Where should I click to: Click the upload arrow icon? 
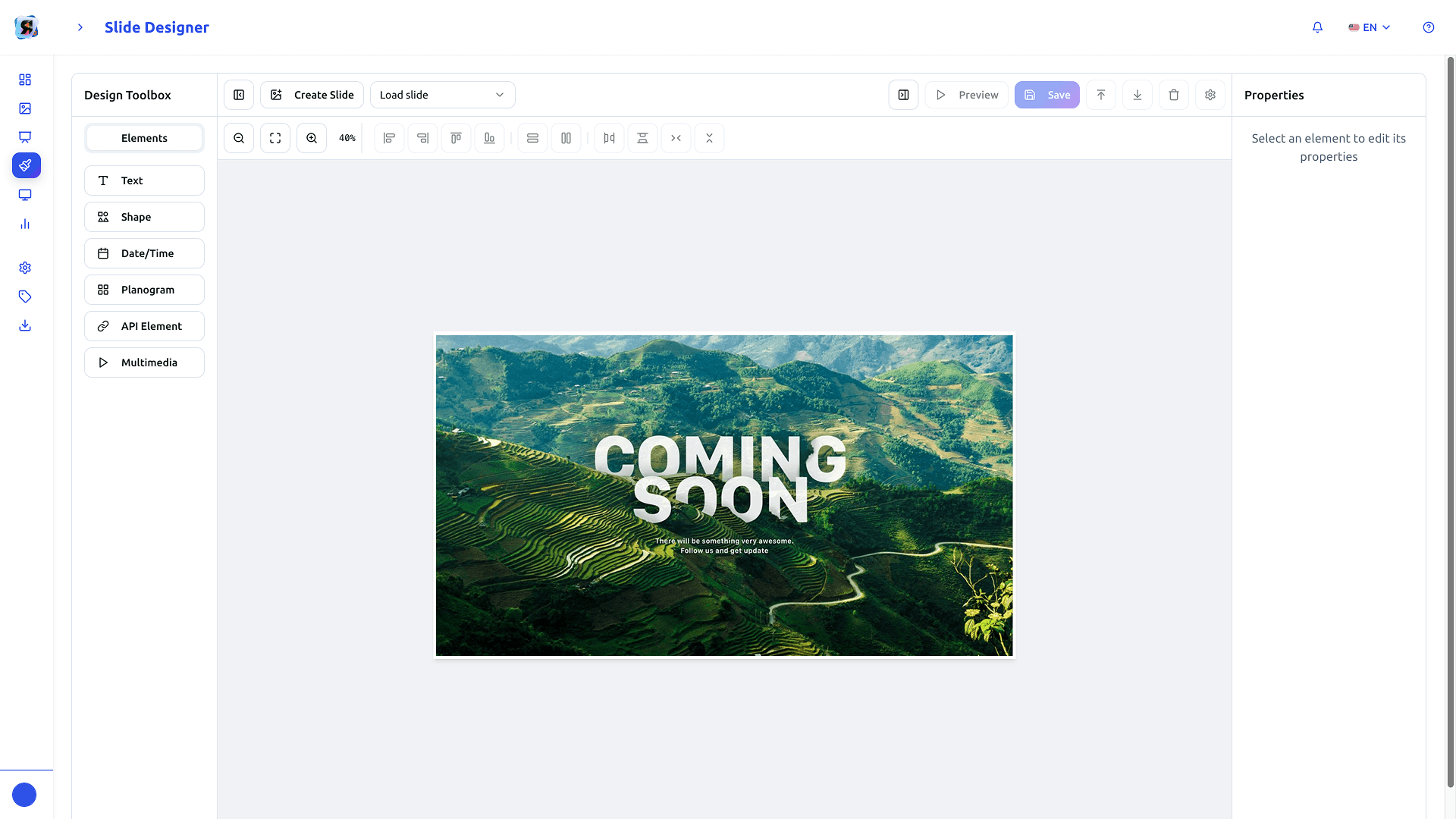[1101, 95]
